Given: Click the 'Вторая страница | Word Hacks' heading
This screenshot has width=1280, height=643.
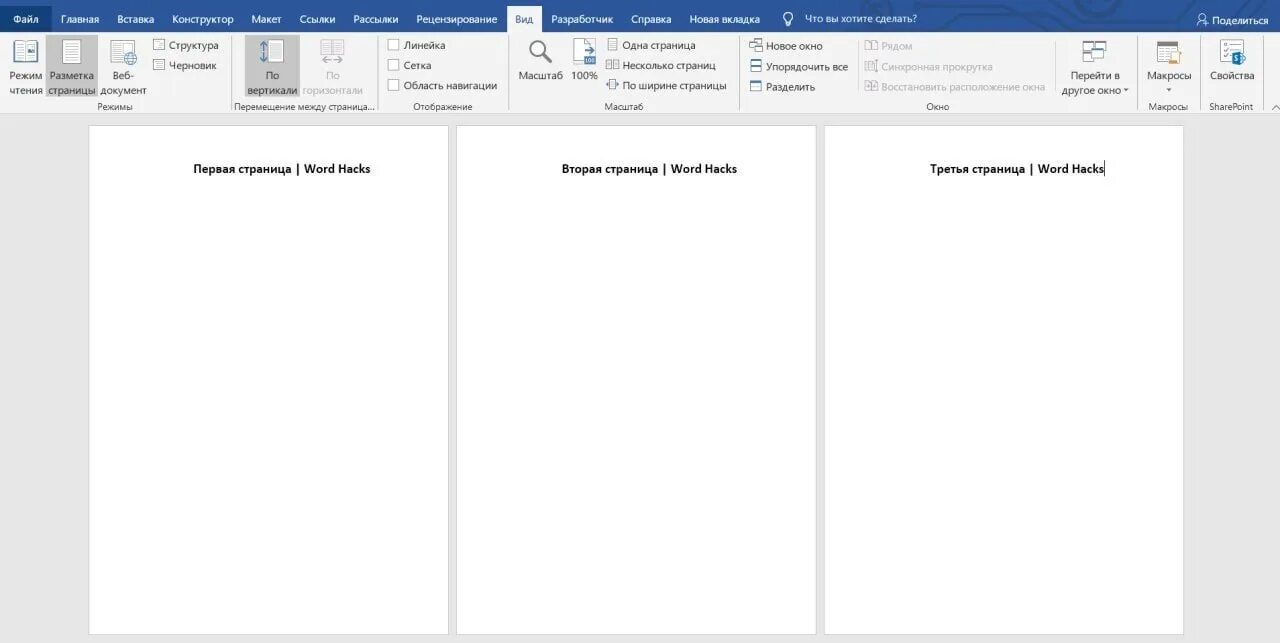Looking at the screenshot, I should (649, 169).
